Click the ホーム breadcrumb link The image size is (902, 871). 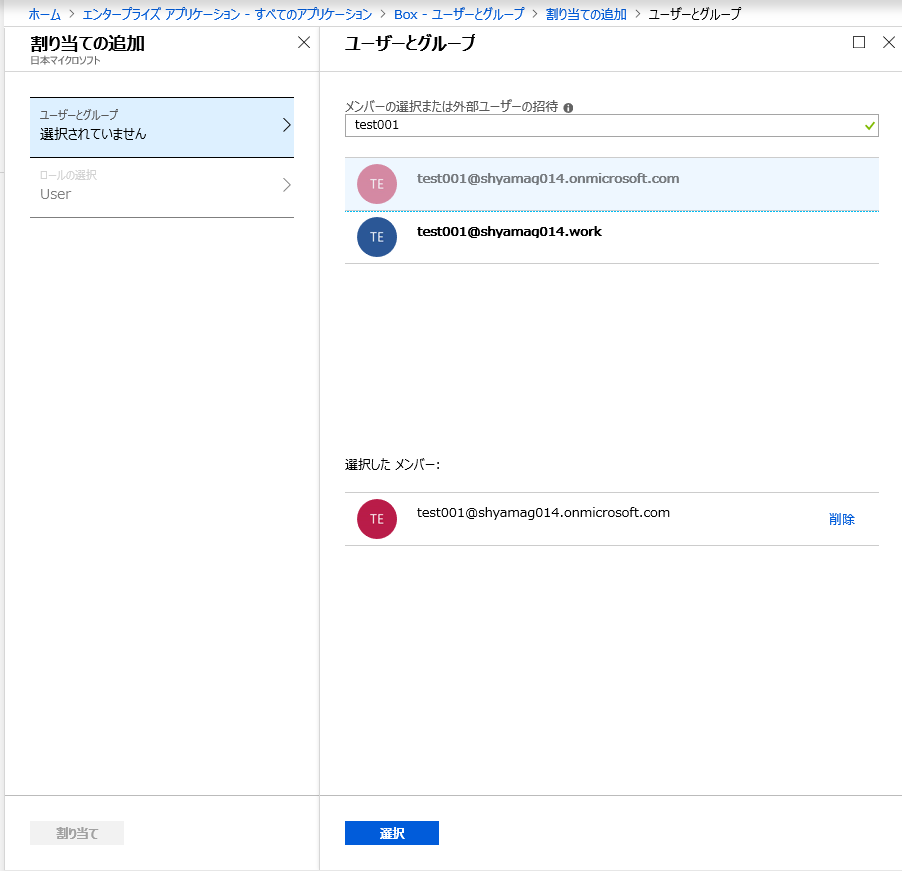click(x=44, y=14)
